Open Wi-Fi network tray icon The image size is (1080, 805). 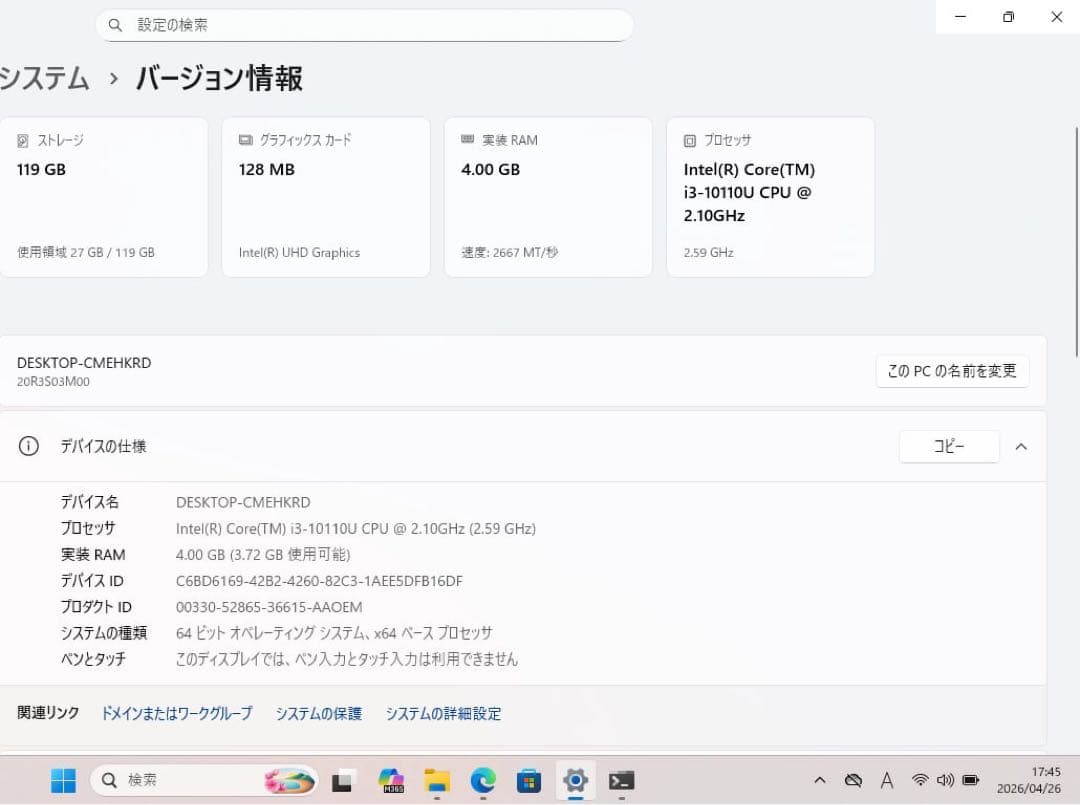point(920,780)
